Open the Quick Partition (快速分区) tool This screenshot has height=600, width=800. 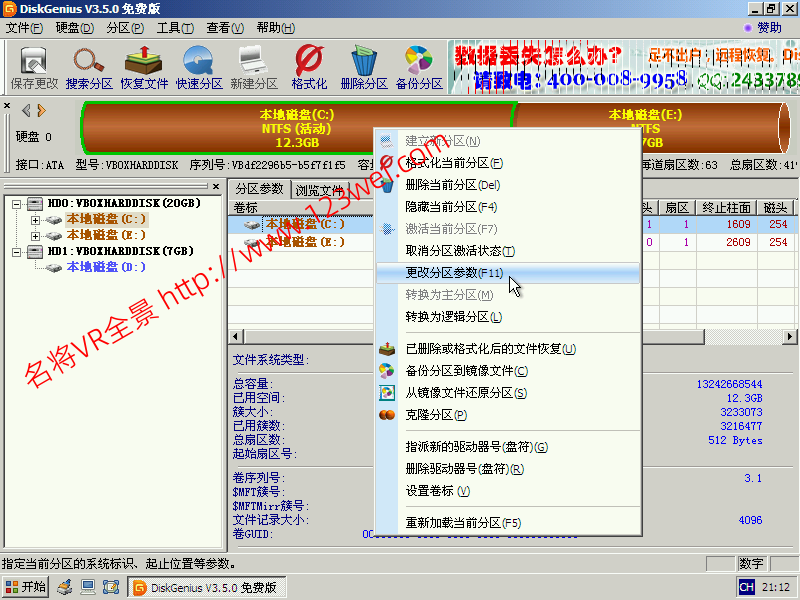pyautogui.click(x=199, y=66)
